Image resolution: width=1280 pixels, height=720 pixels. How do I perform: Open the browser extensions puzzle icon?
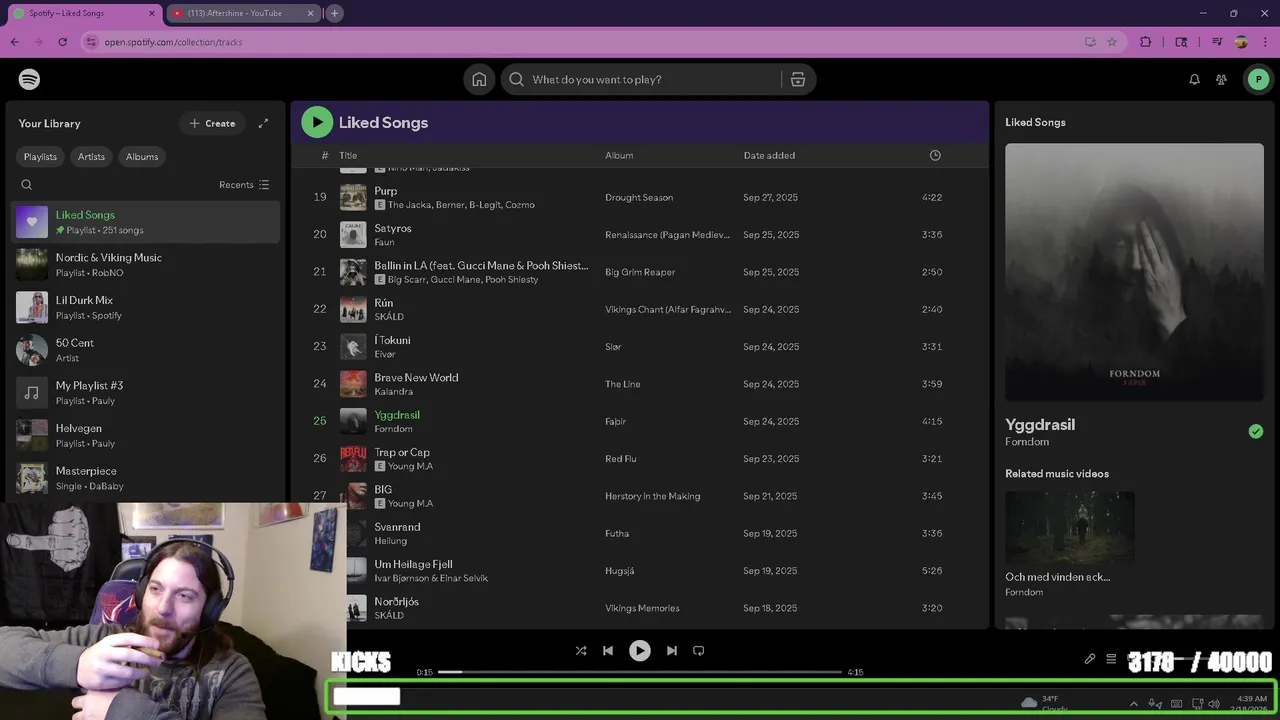[1146, 42]
